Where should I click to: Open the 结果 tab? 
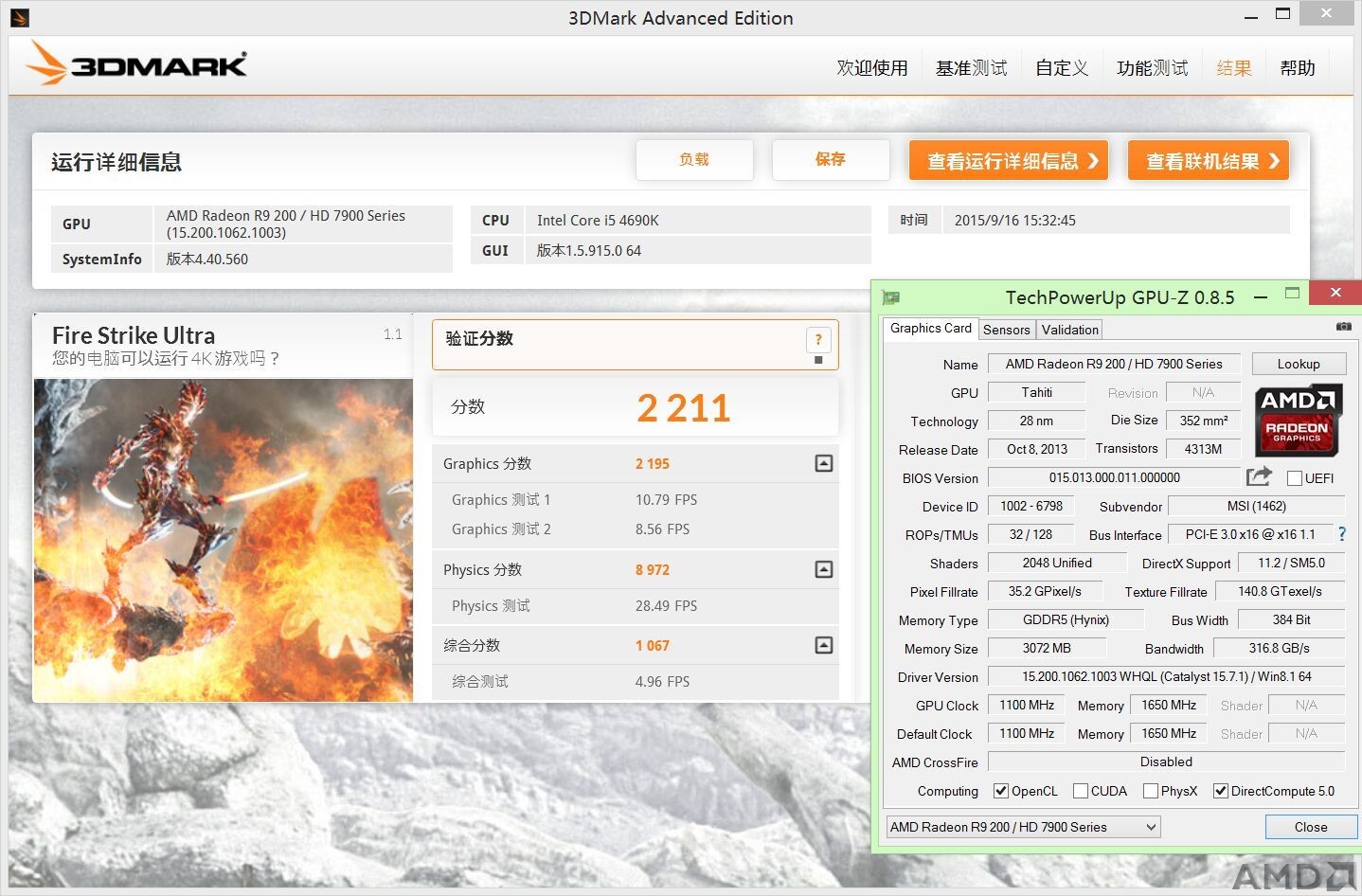pos(1234,68)
